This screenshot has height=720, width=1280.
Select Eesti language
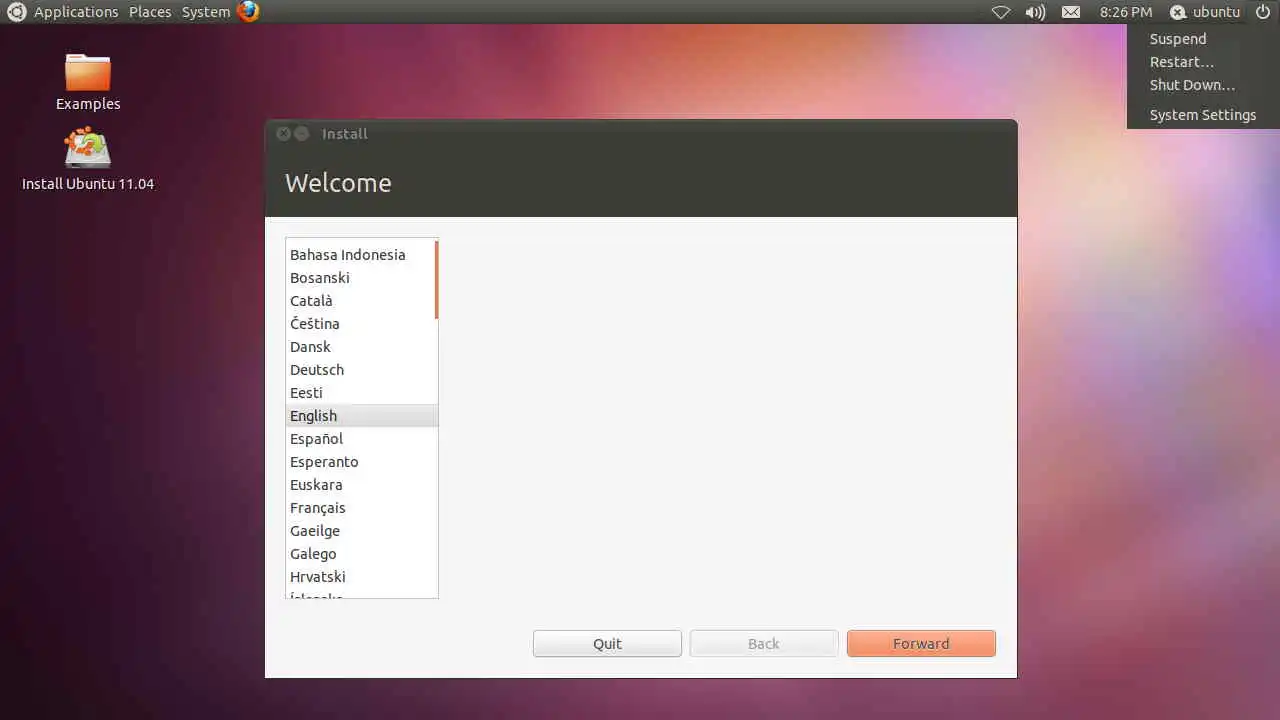point(360,393)
